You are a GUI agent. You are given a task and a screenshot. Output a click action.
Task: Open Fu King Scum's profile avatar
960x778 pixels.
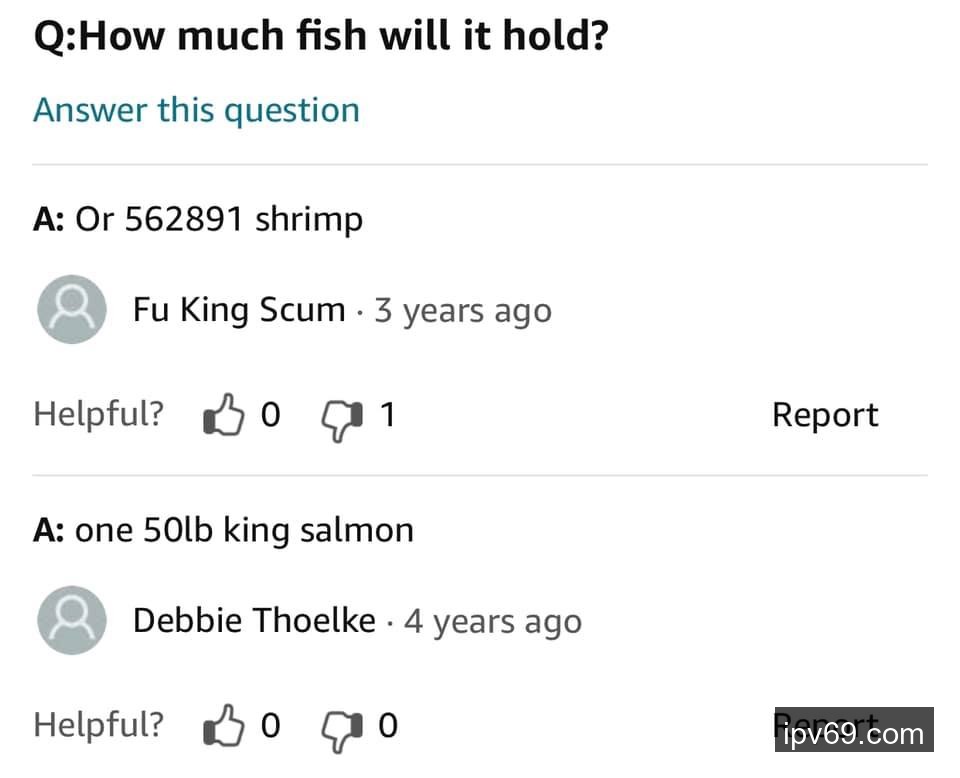(71, 310)
